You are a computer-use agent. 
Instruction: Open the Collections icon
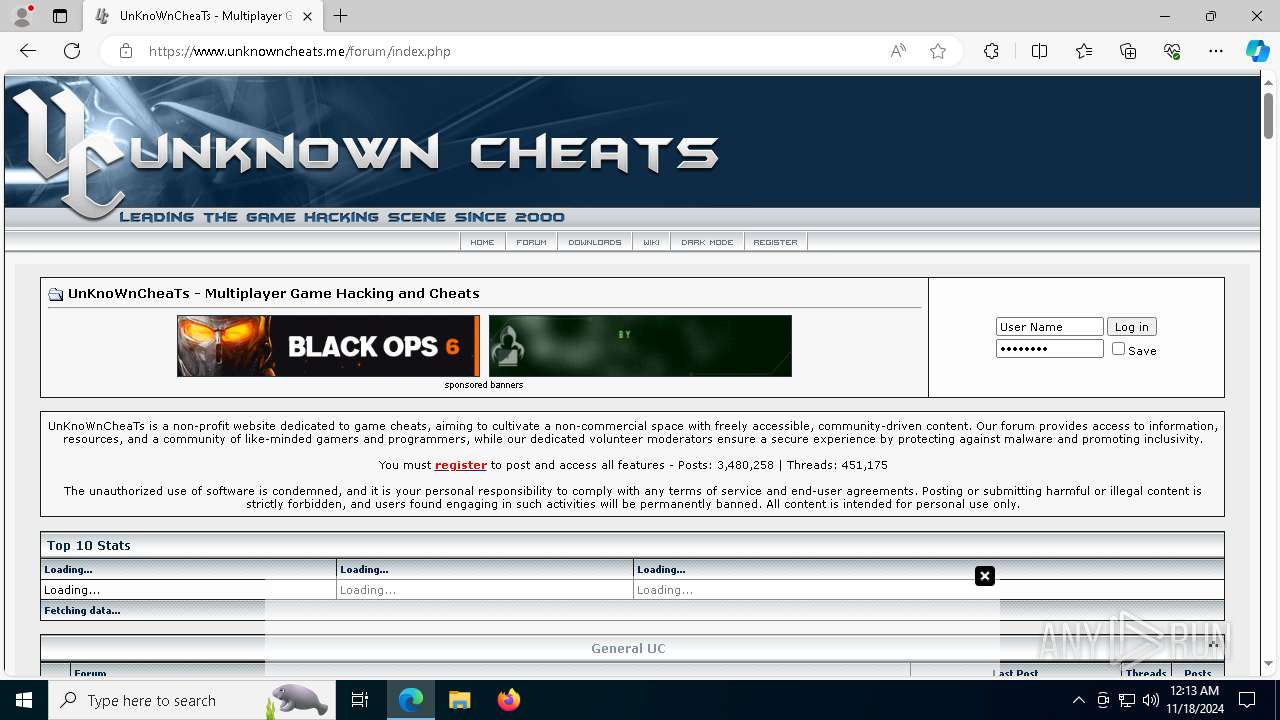pyautogui.click(x=1128, y=51)
